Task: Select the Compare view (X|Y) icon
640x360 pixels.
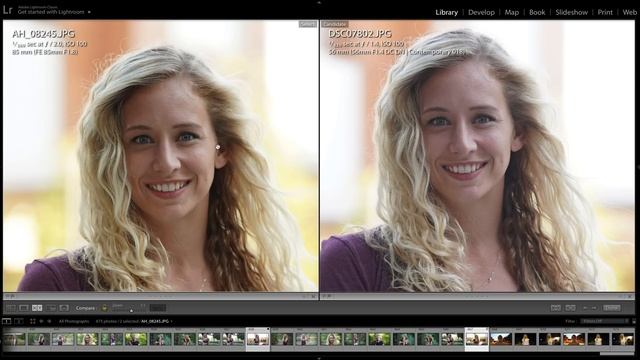Action: [x=37, y=308]
